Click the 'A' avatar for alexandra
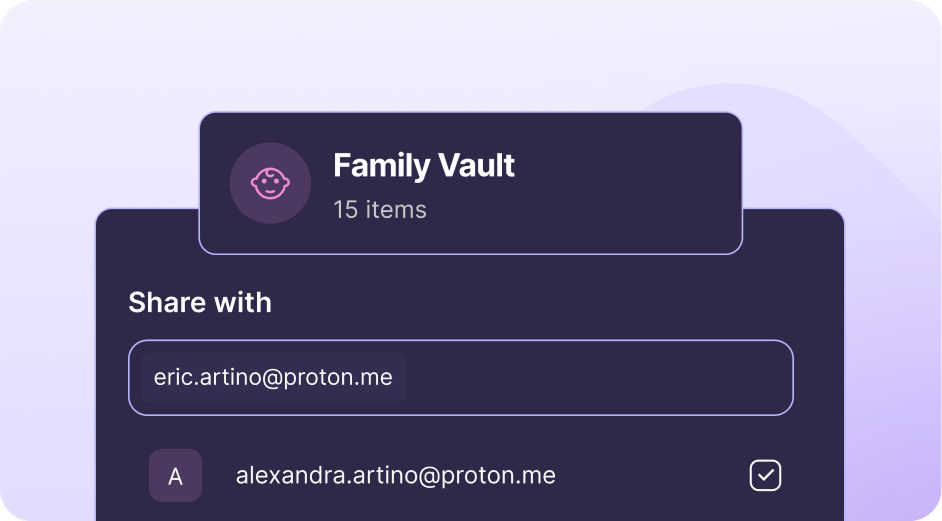 click(175, 476)
